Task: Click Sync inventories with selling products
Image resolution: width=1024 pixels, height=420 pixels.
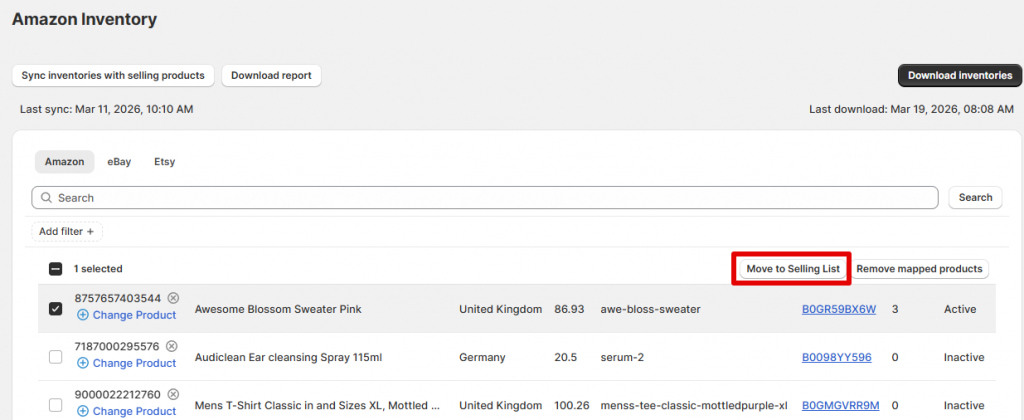Action: [x=113, y=76]
